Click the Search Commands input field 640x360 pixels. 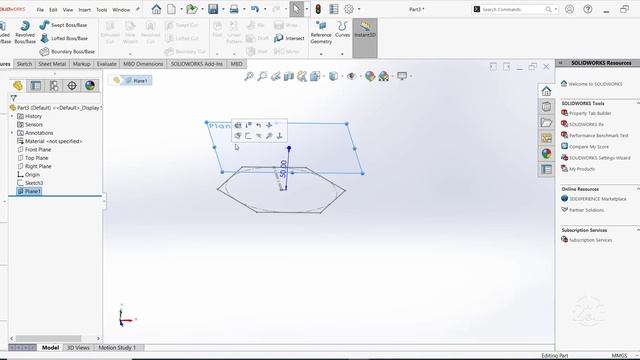click(513, 9)
